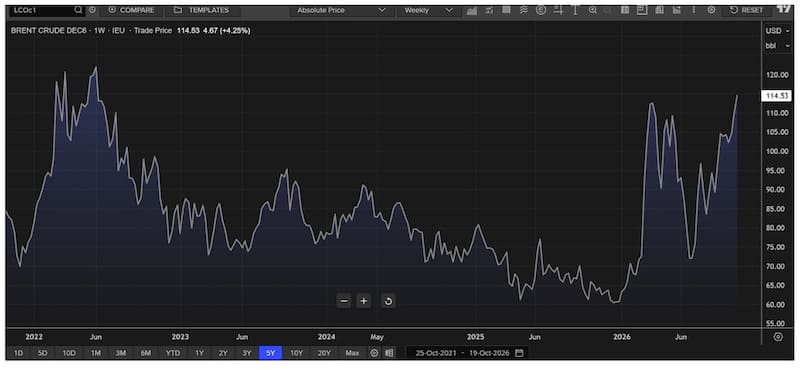Open the USD currency dropdown

[777, 31]
